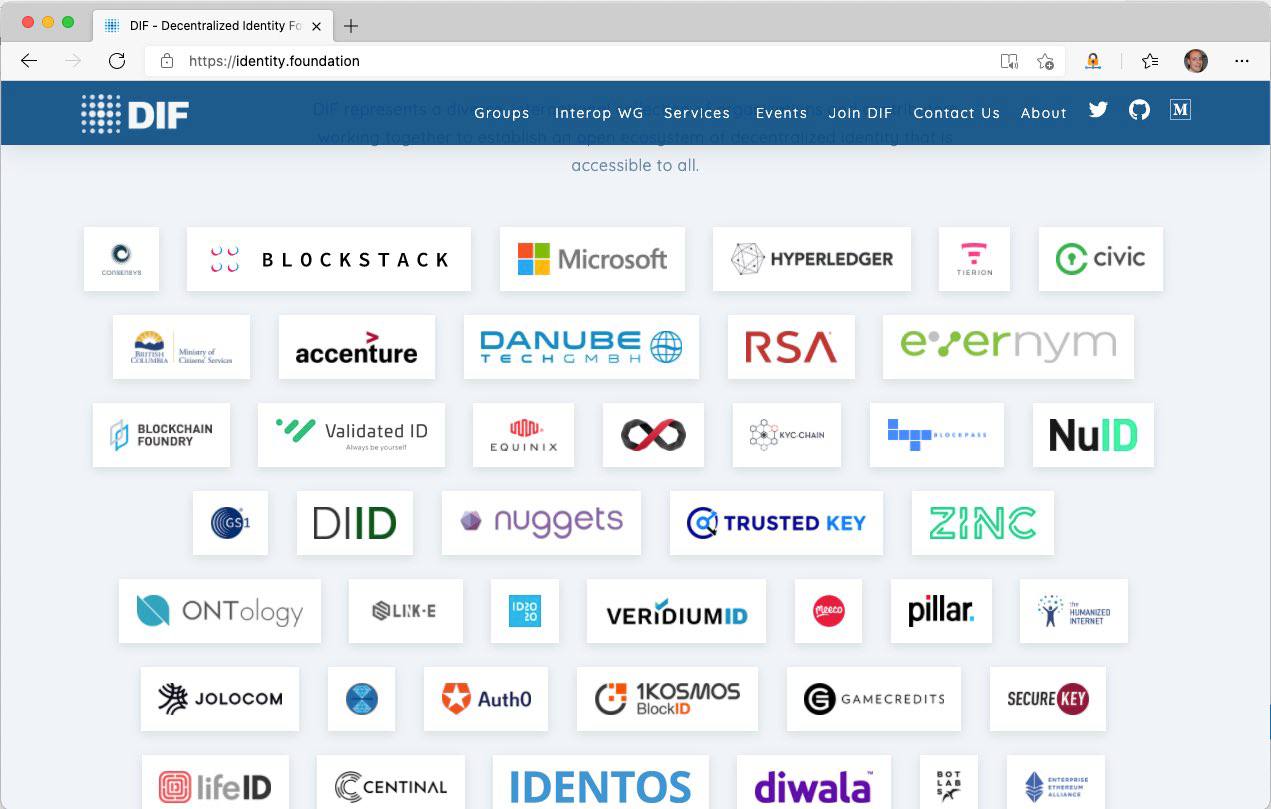Click the lifeID logo tile
The image size is (1271, 809).
[215, 782]
